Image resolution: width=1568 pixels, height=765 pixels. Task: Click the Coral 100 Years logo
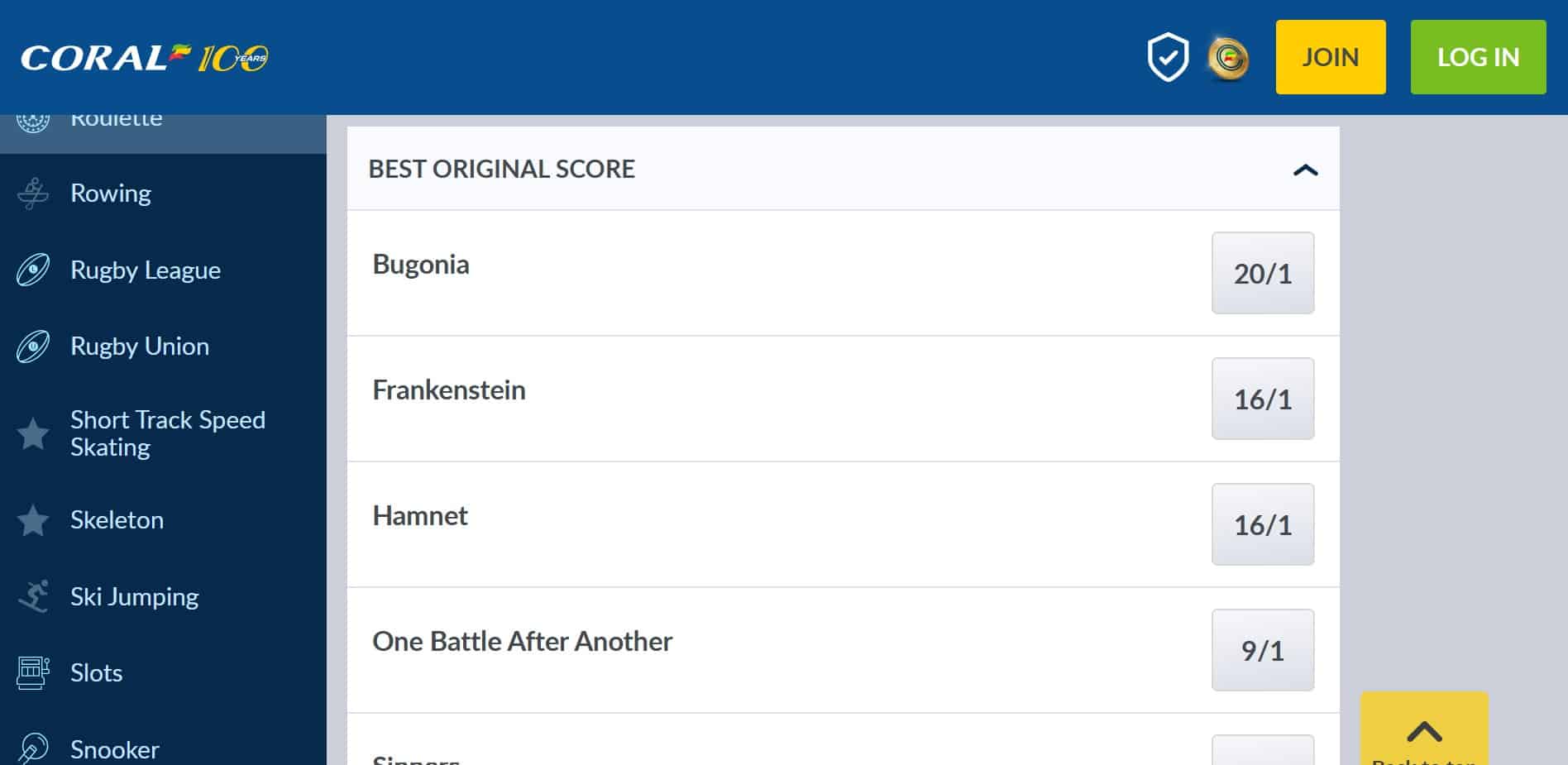click(x=145, y=57)
